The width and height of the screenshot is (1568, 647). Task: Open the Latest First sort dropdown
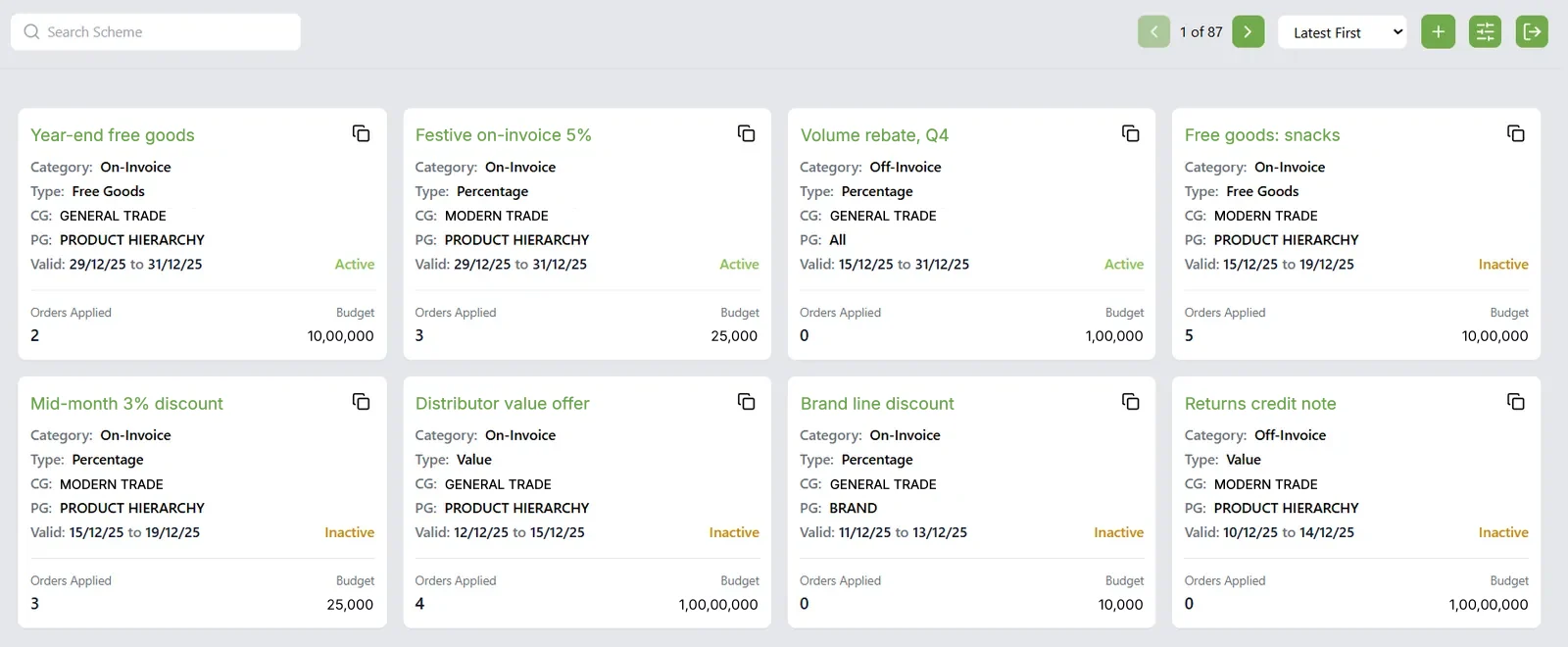coord(1342,32)
